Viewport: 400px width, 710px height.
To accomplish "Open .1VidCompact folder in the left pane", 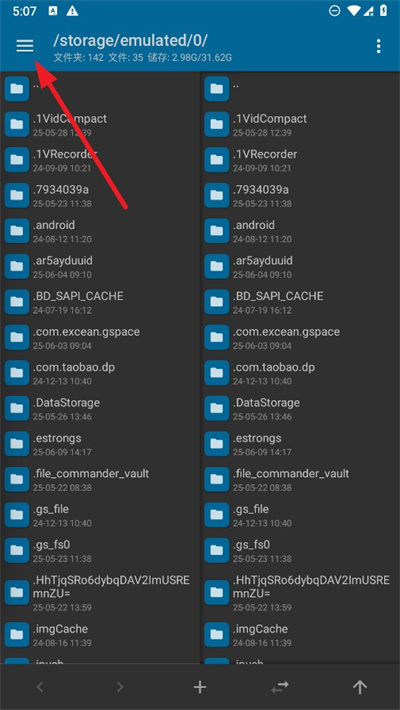I will click(x=100, y=124).
